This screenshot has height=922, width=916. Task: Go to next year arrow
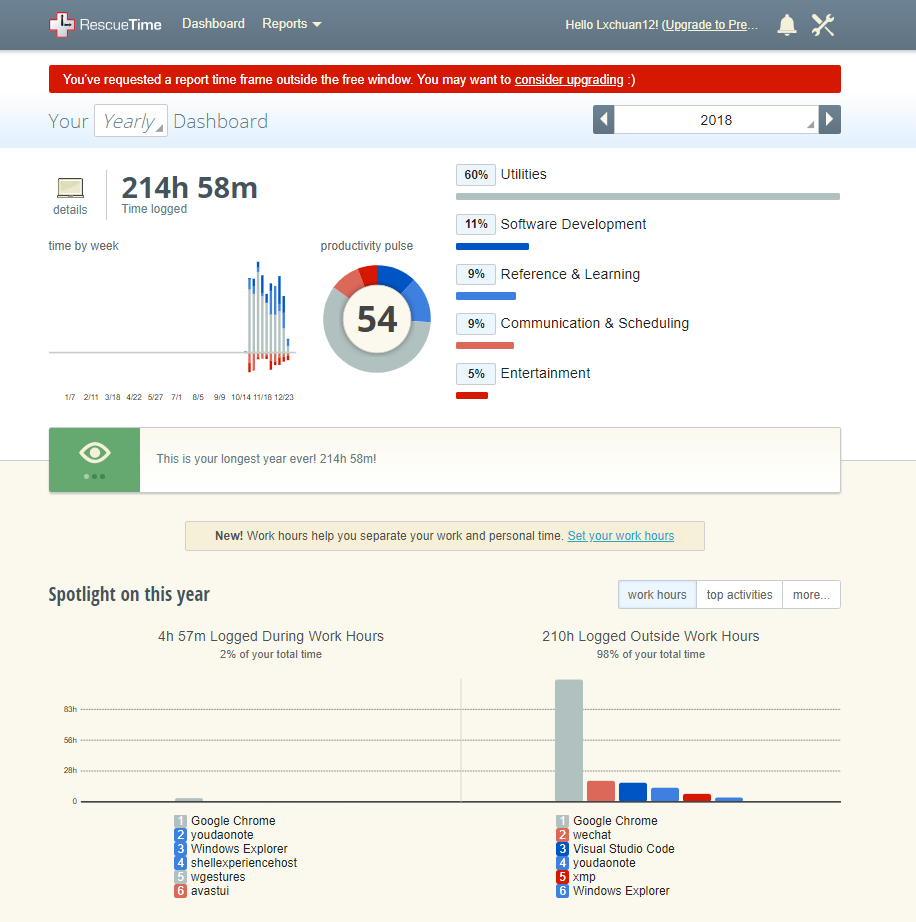pos(829,120)
